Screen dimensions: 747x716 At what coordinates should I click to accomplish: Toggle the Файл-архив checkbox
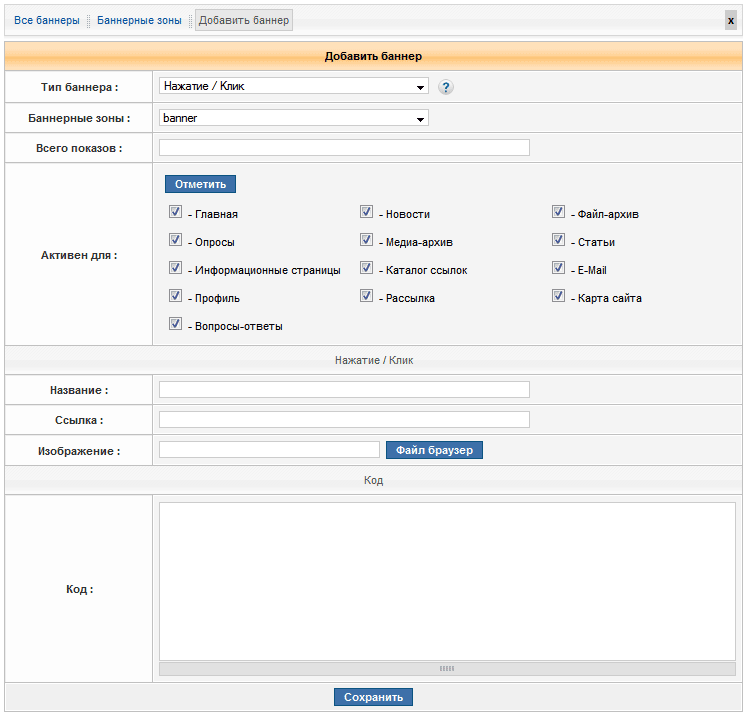(x=558, y=213)
